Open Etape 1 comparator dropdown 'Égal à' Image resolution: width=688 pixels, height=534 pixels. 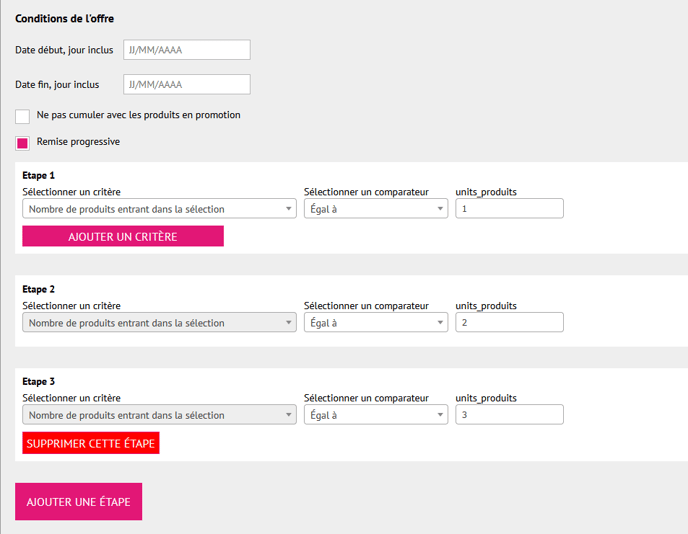click(x=375, y=209)
